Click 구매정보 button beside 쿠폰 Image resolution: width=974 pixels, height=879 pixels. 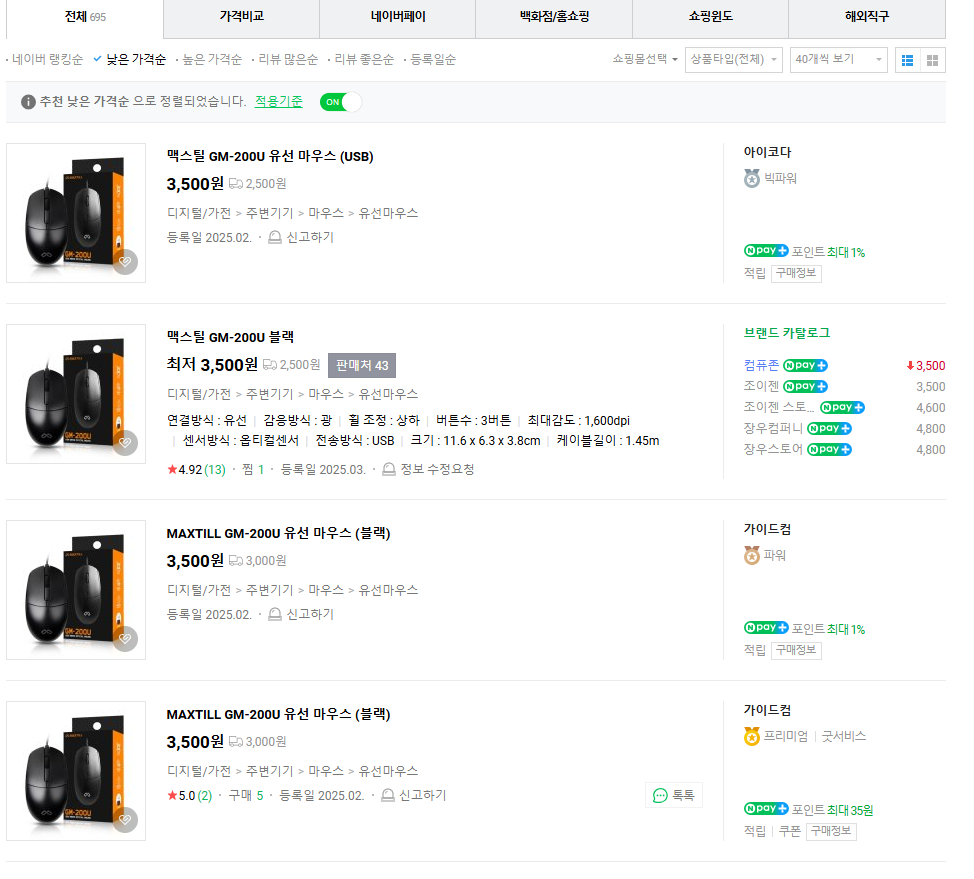tap(831, 831)
